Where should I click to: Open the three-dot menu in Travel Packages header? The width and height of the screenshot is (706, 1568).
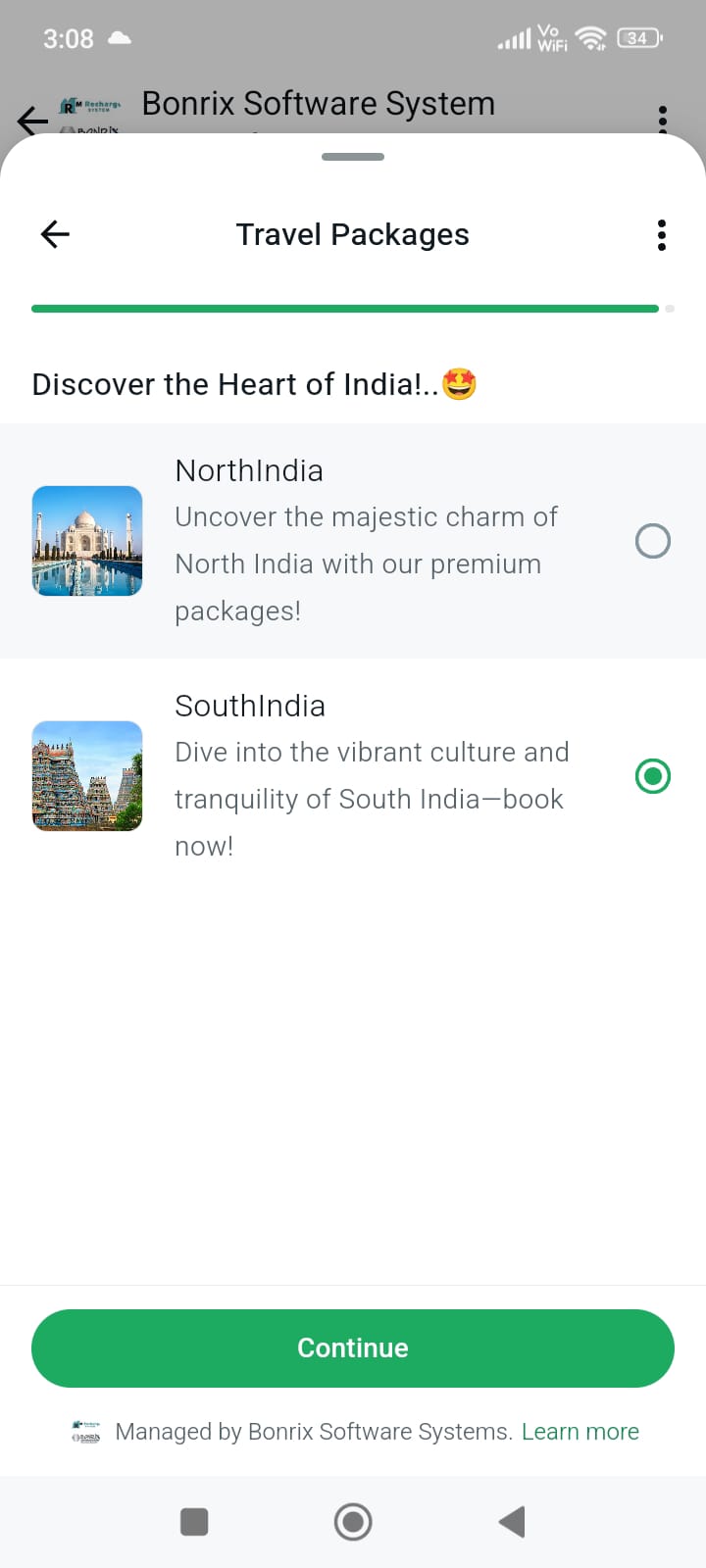pyautogui.click(x=662, y=235)
